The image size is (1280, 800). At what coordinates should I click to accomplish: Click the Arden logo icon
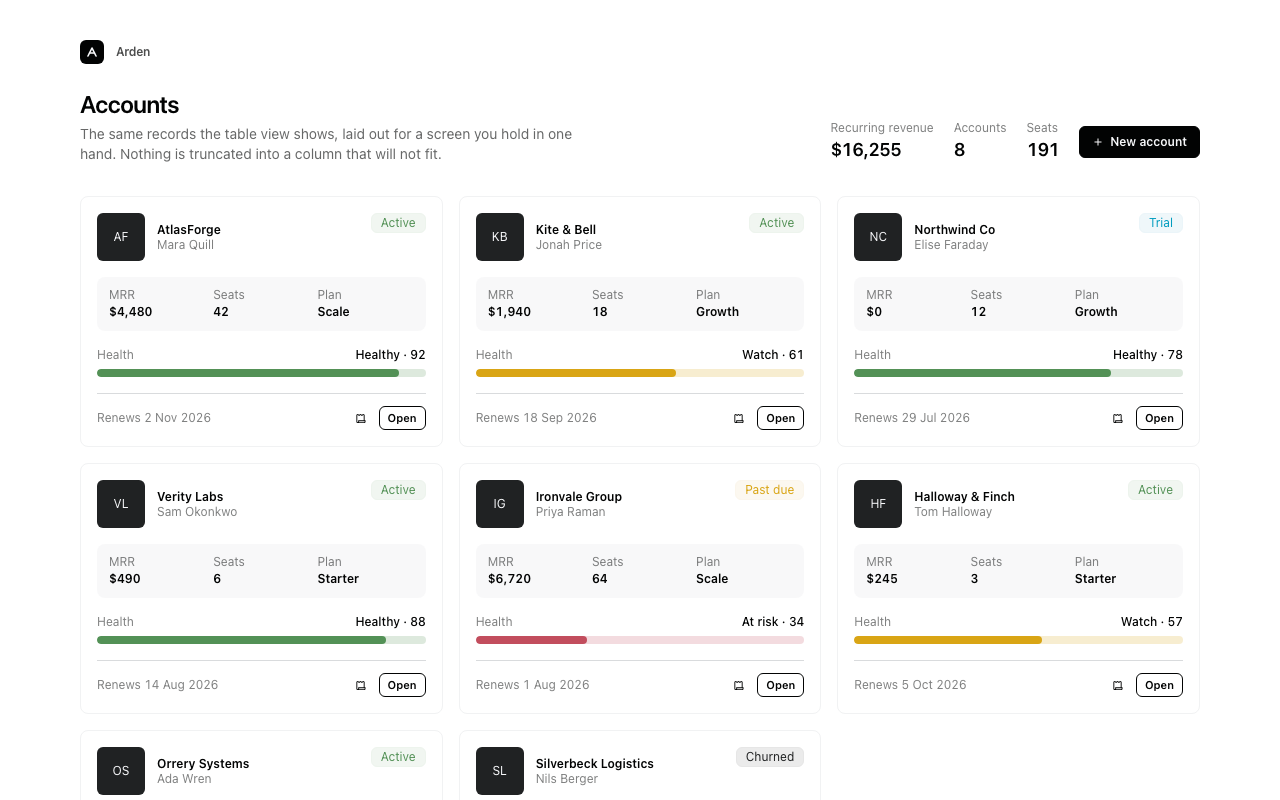click(x=92, y=52)
